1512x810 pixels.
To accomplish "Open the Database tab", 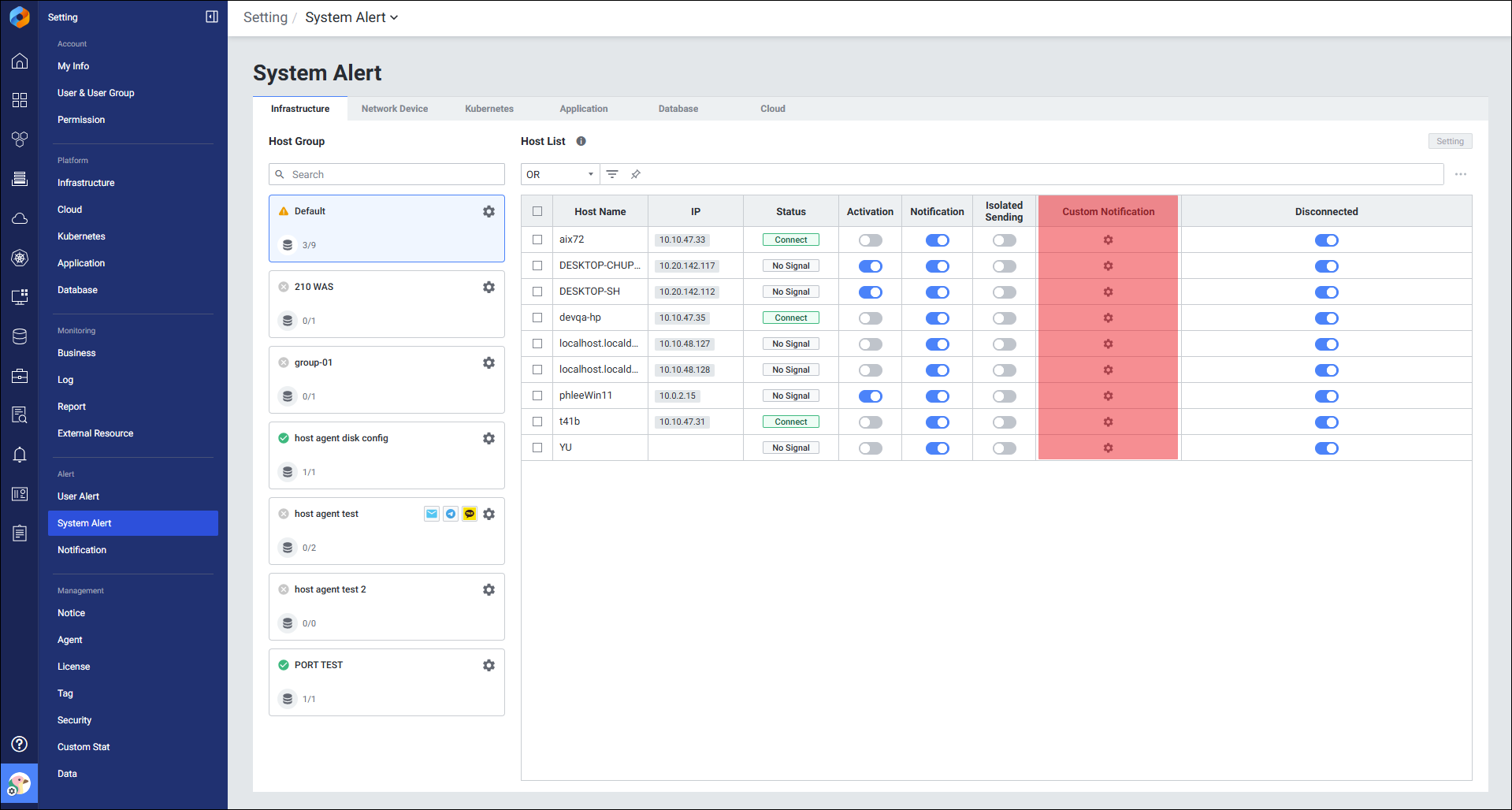I will (678, 109).
